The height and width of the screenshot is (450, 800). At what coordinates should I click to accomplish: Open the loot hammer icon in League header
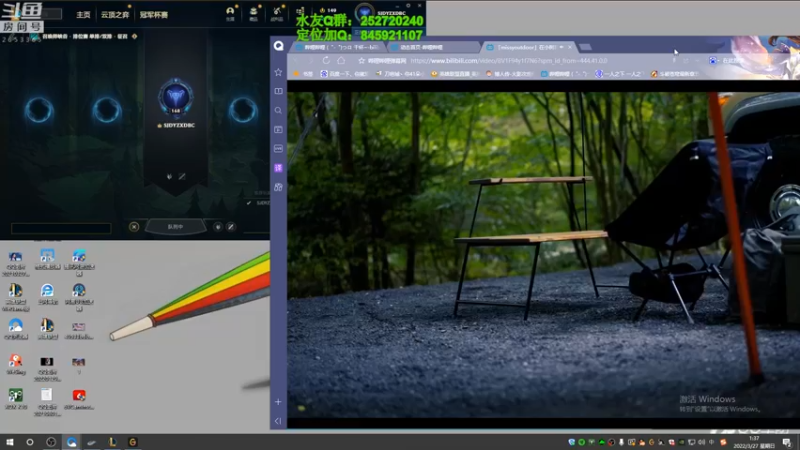(277, 12)
